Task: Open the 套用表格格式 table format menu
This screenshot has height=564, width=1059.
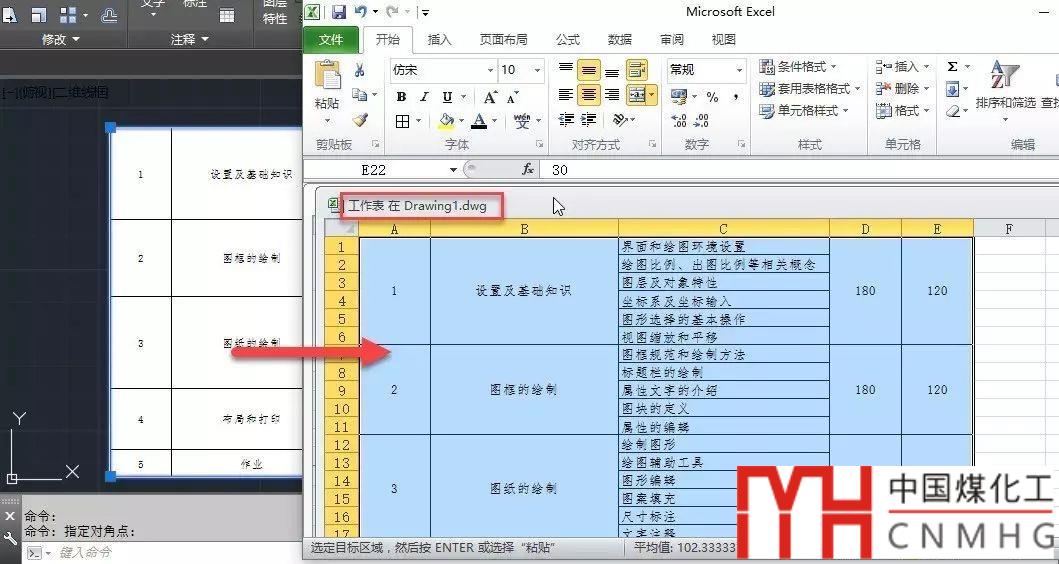Action: pos(810,88)
